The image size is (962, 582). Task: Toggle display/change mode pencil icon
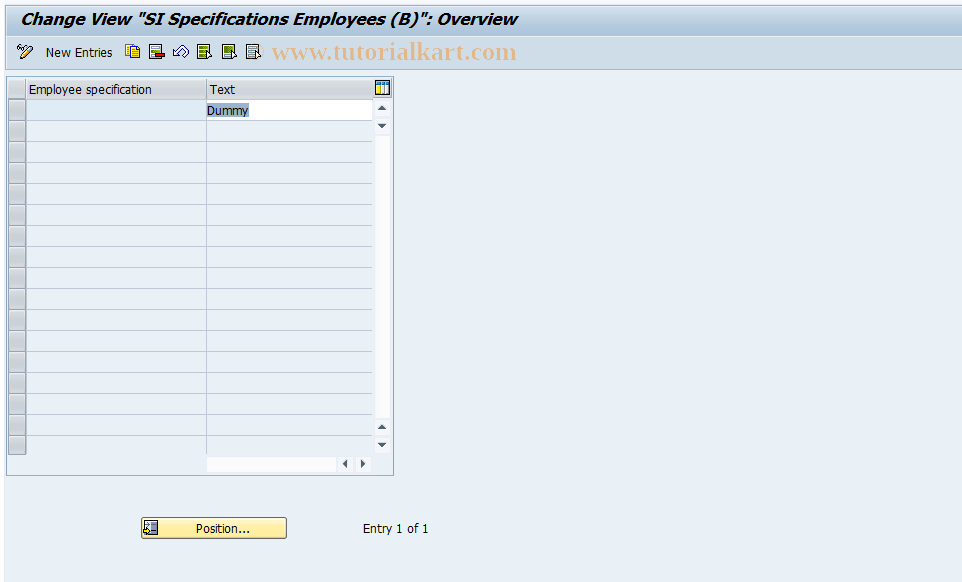click(x=25, y=52)
